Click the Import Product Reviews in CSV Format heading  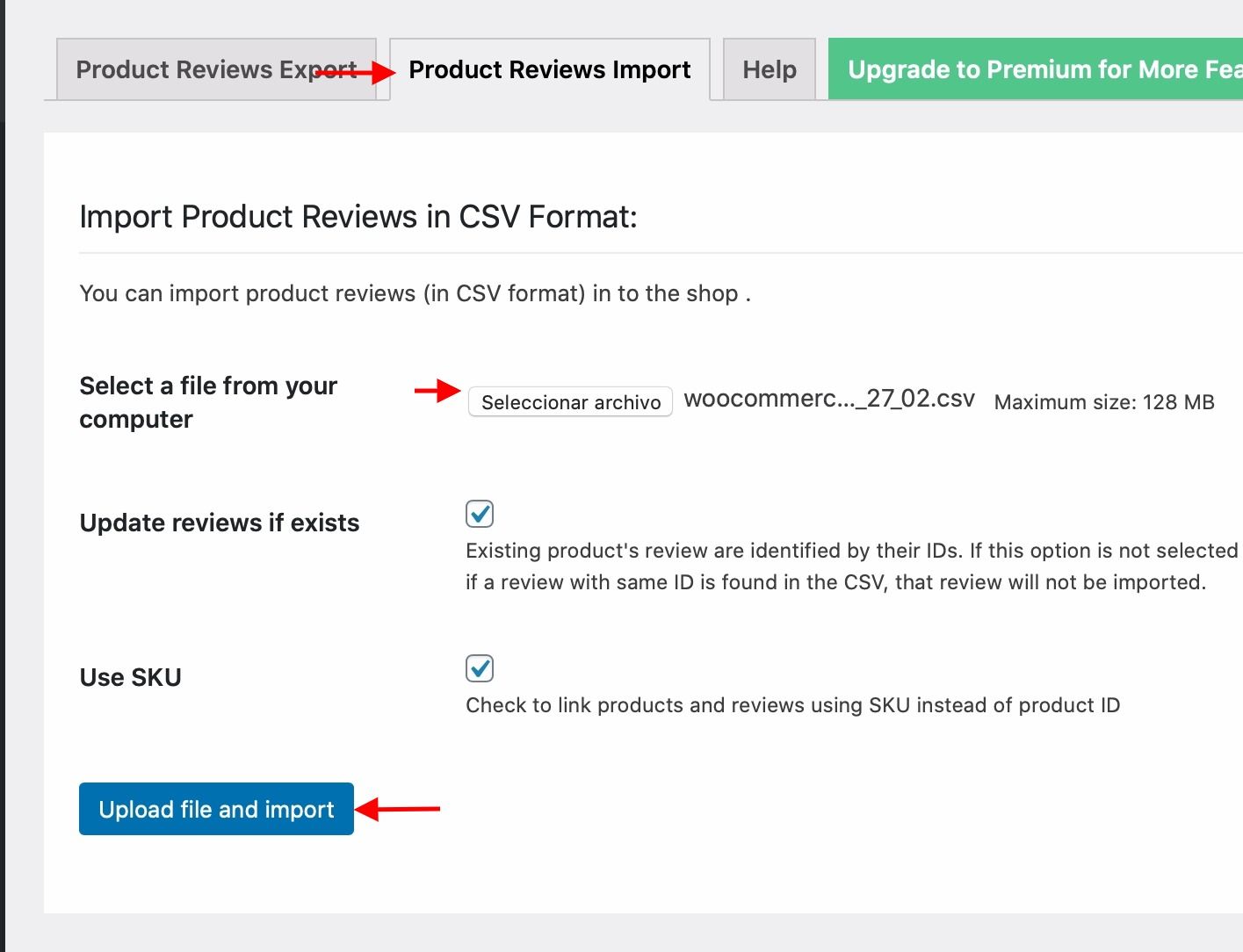click(x=358, y=217)
